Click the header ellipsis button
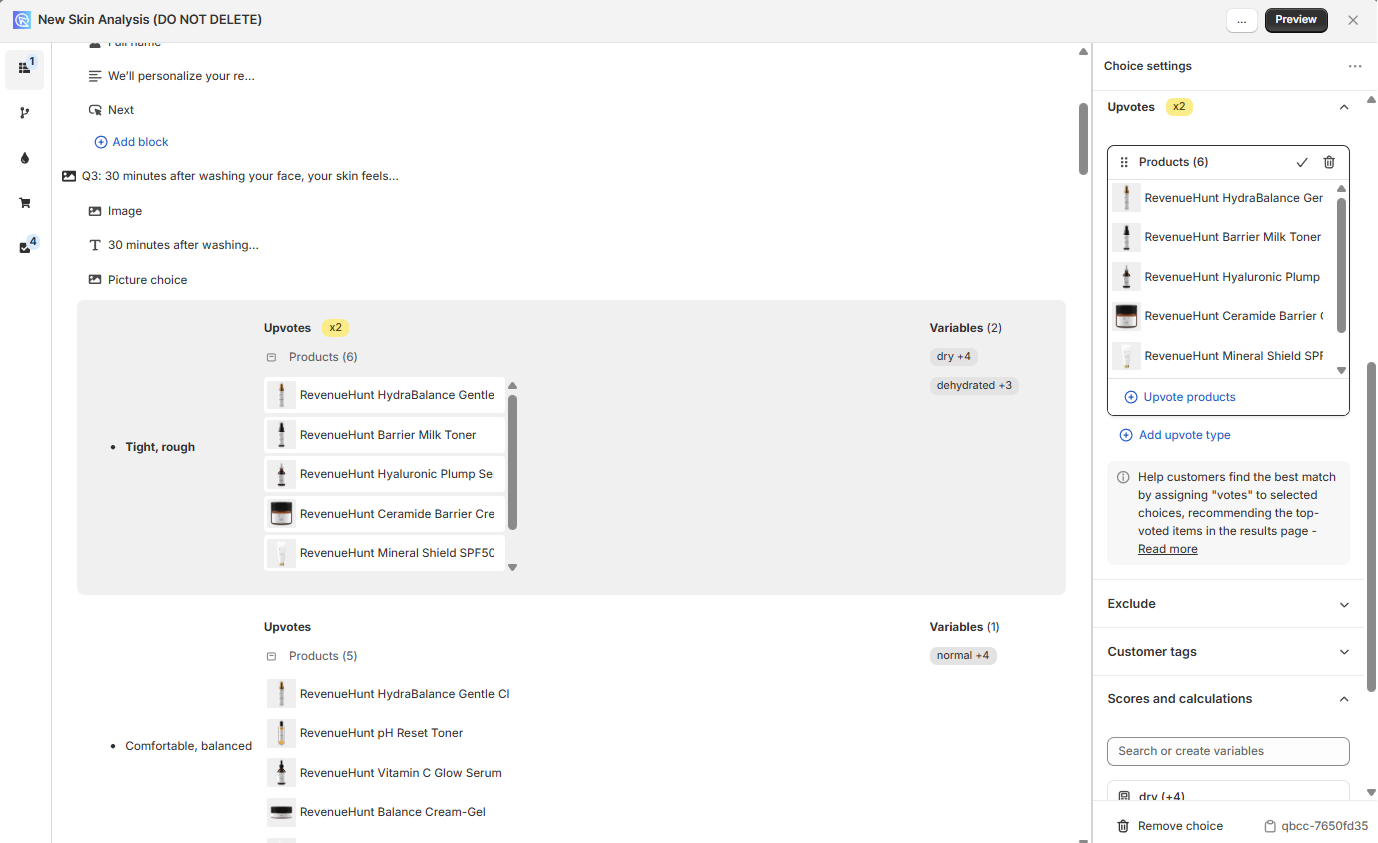This screenshot has width=1378, height=843. tap(1241, 20)
